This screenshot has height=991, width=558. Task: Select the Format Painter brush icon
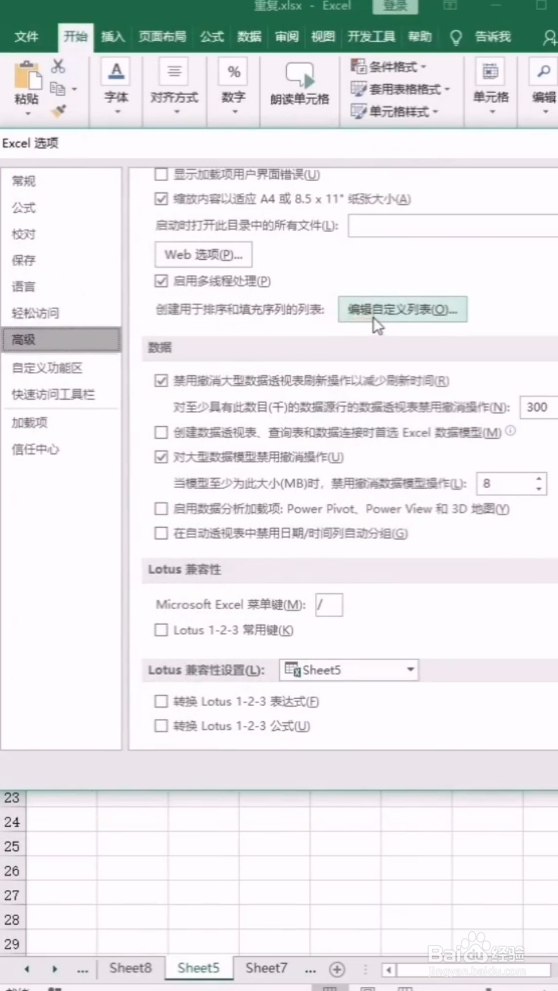pyautogui.click(x=58, y=111)
